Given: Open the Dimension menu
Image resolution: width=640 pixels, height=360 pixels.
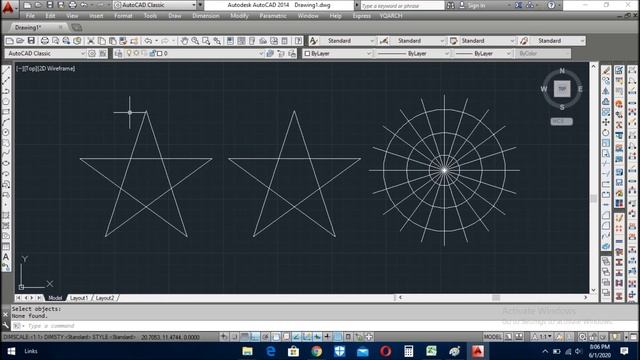Looking at the screenshot, I should (206, 16).
